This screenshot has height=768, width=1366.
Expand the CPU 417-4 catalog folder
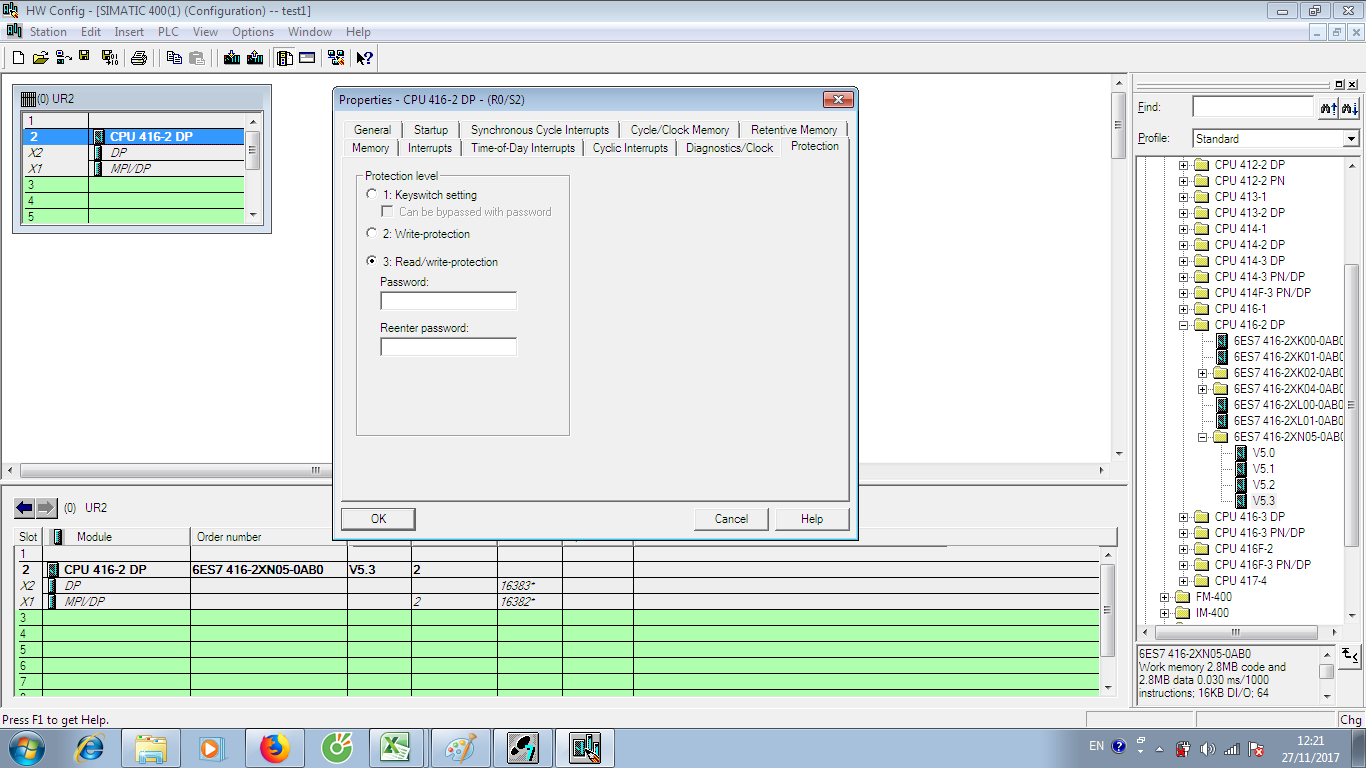pos(1184,581)
